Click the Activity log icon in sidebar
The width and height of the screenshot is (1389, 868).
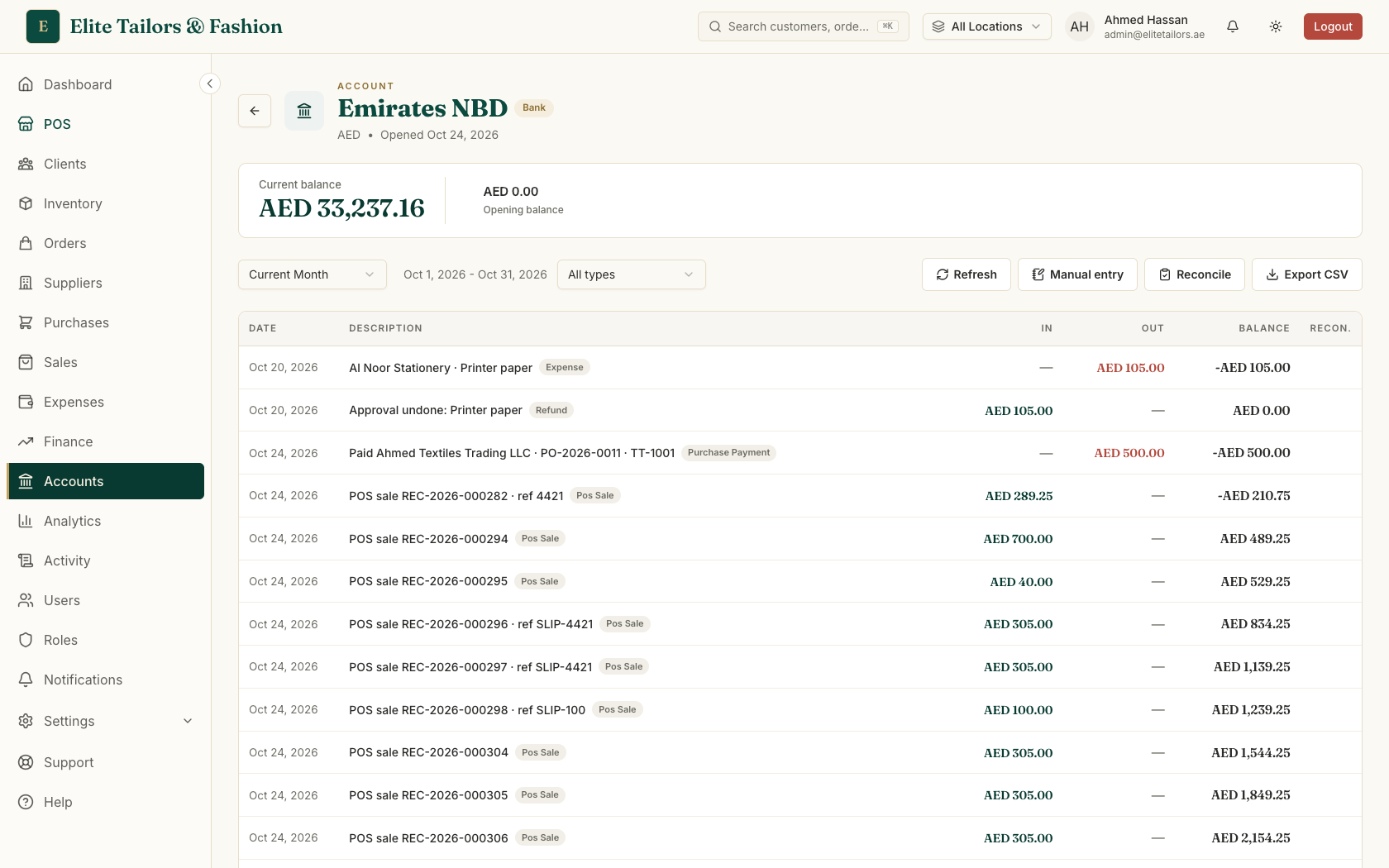pos(26,560)
